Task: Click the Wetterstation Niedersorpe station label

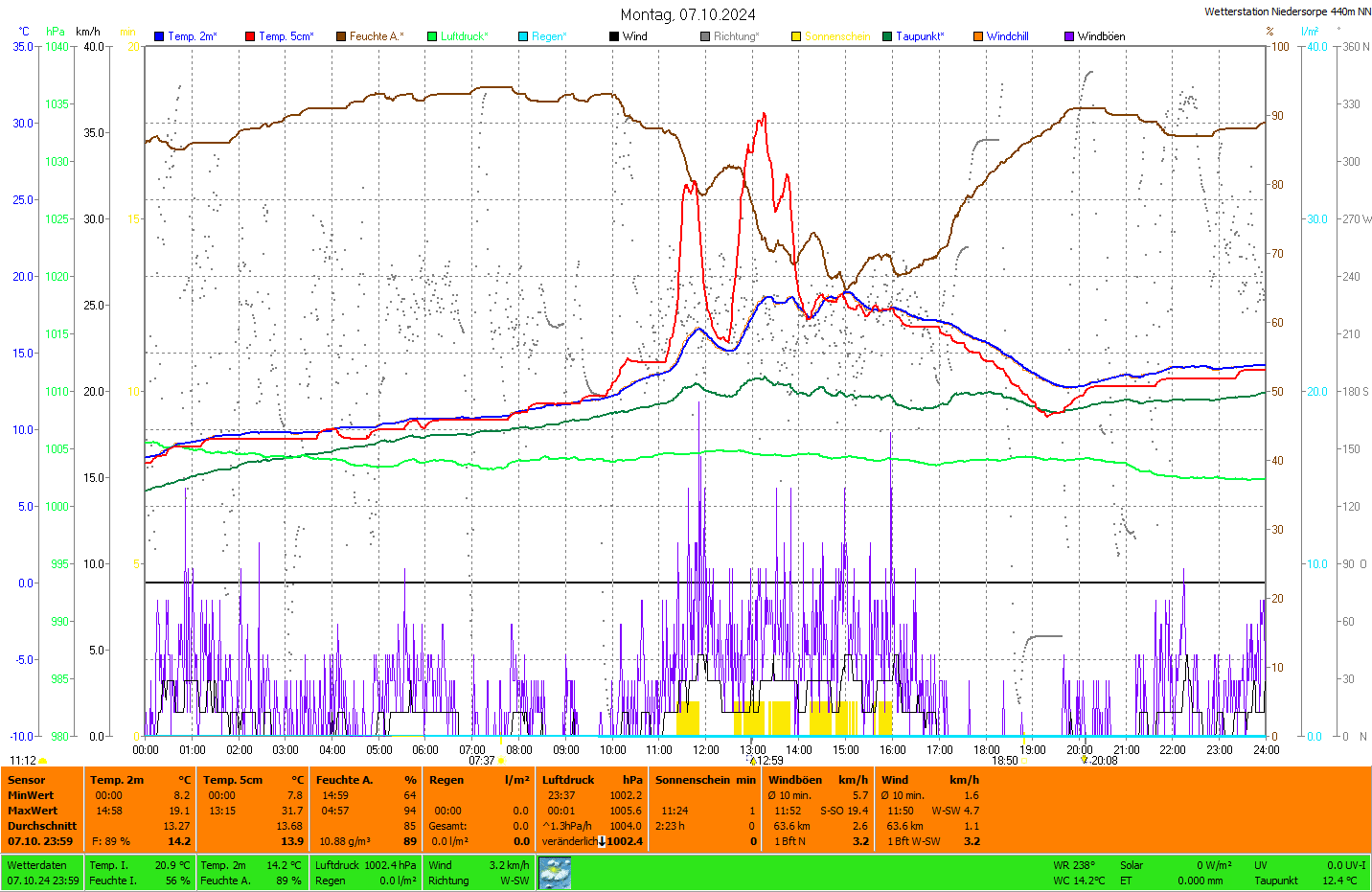Action: (1287, 11)
